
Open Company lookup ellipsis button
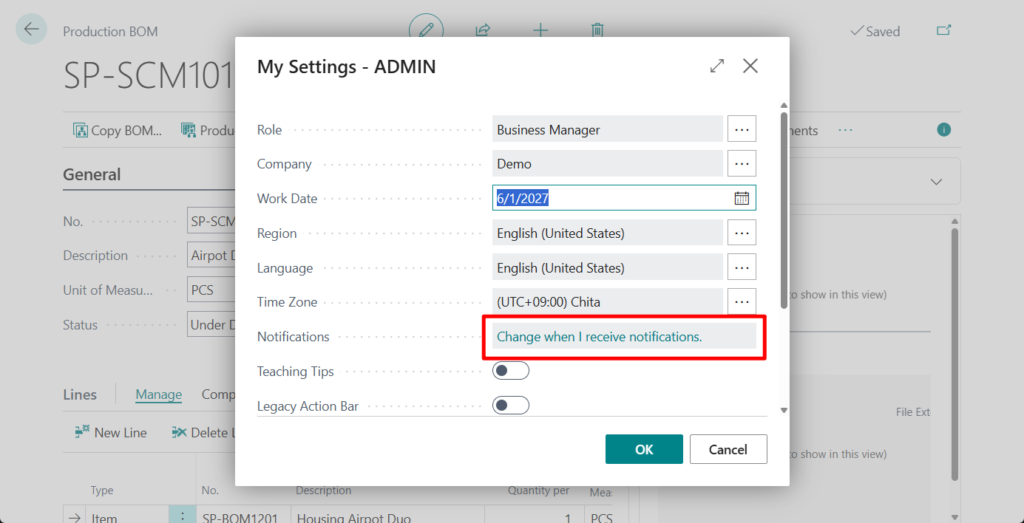click(741, 164)
